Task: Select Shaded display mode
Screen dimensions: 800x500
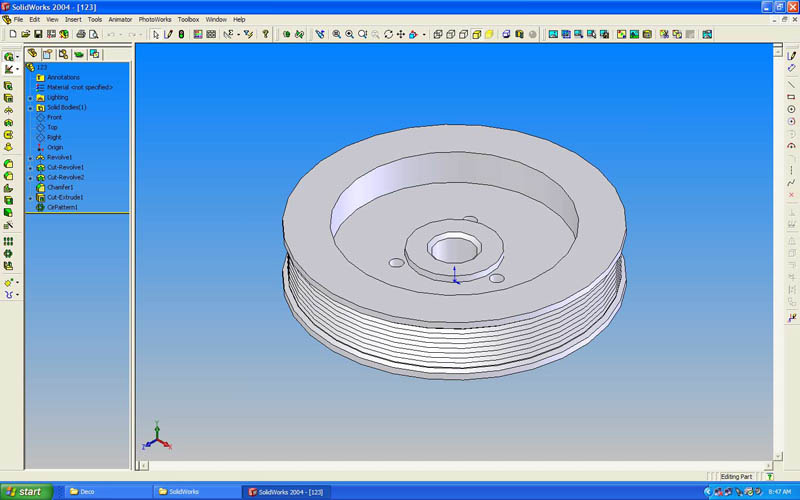Action: pyautogui.click(x=489, y=34)
